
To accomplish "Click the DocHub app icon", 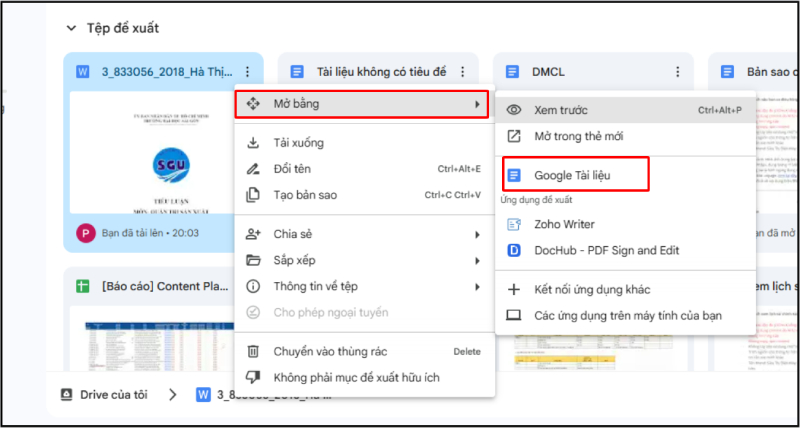I will coord(514,250).
